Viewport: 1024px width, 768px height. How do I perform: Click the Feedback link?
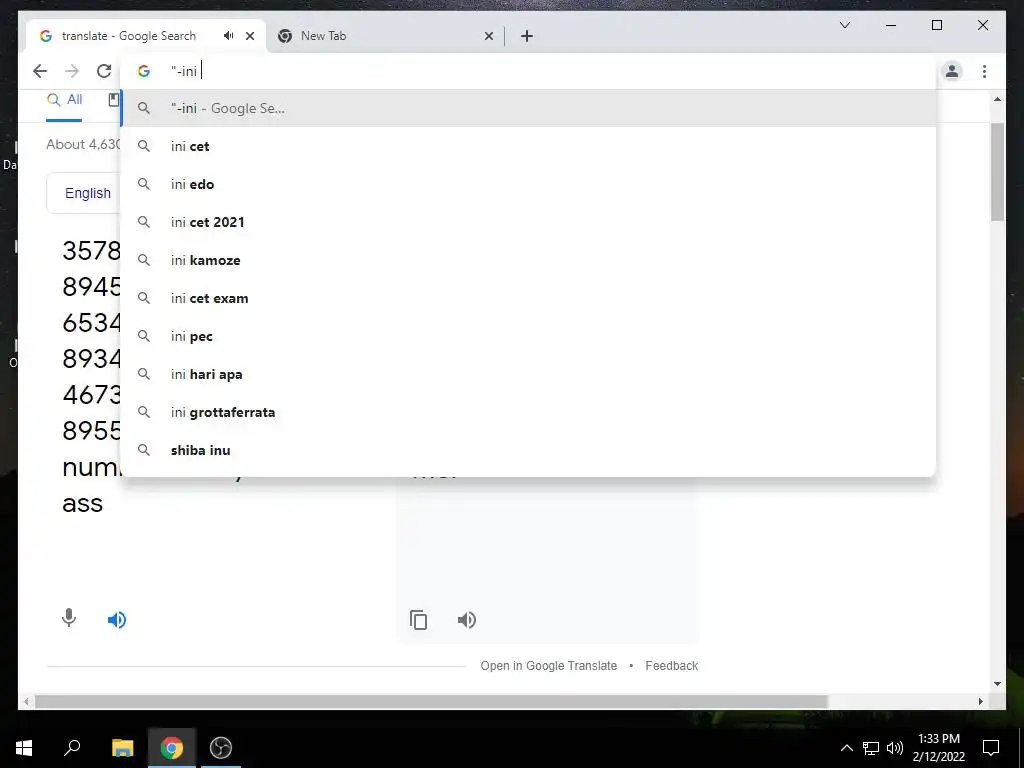[x=671, y=665]
